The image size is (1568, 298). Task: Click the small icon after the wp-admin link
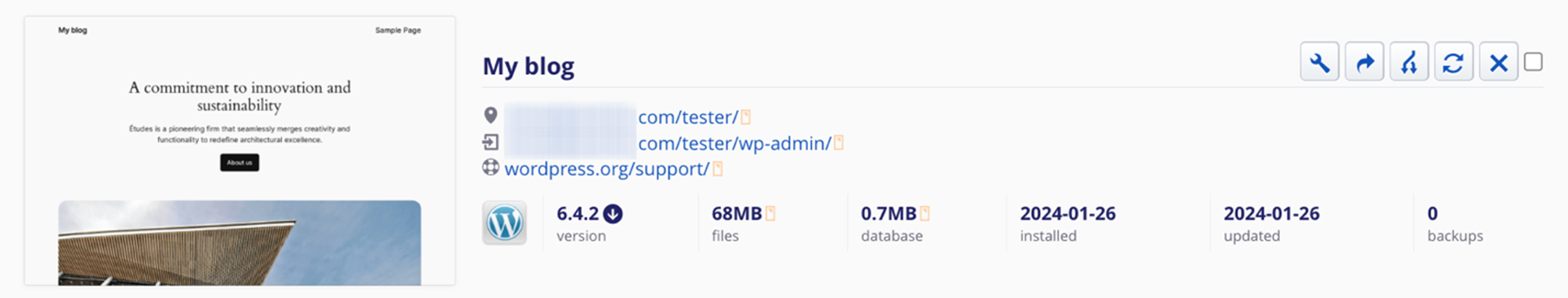click(838, 143)
